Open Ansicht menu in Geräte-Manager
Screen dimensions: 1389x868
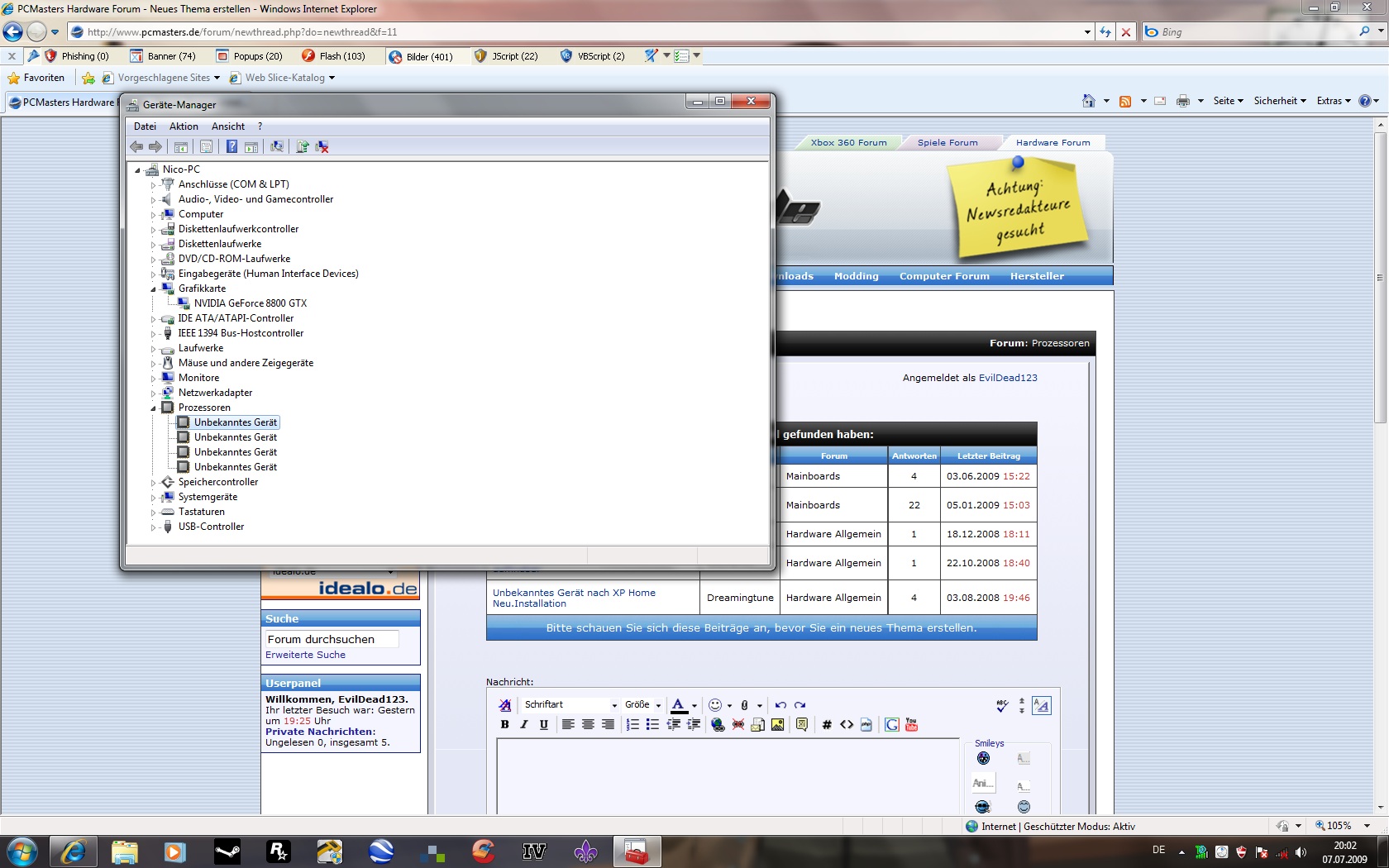[227, 126]
